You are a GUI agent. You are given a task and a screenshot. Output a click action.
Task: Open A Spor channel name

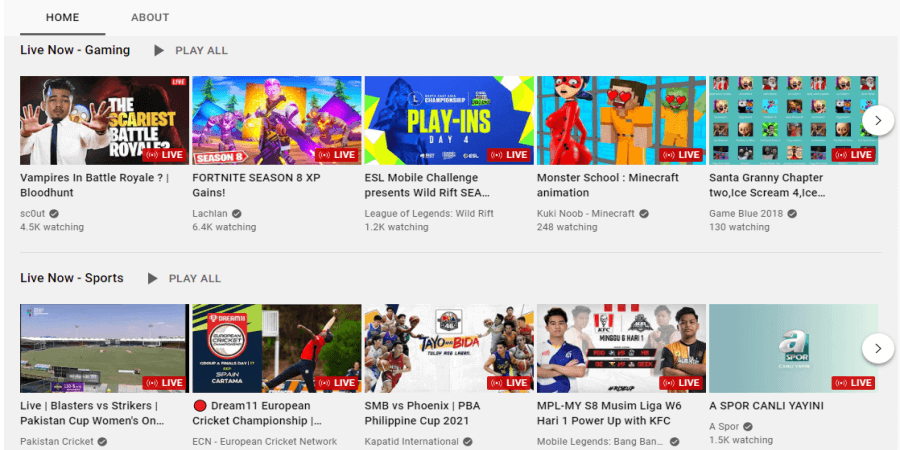[x=724, y=426]
